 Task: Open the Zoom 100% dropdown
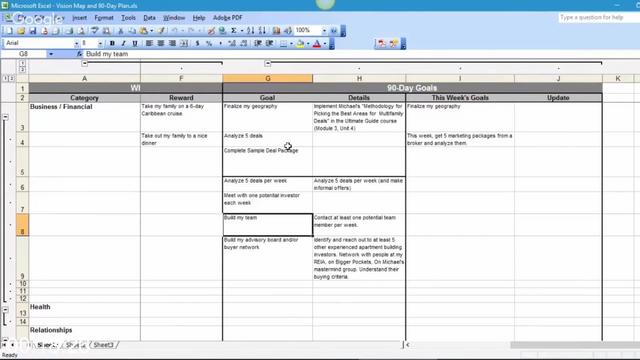tap(324, 31)
